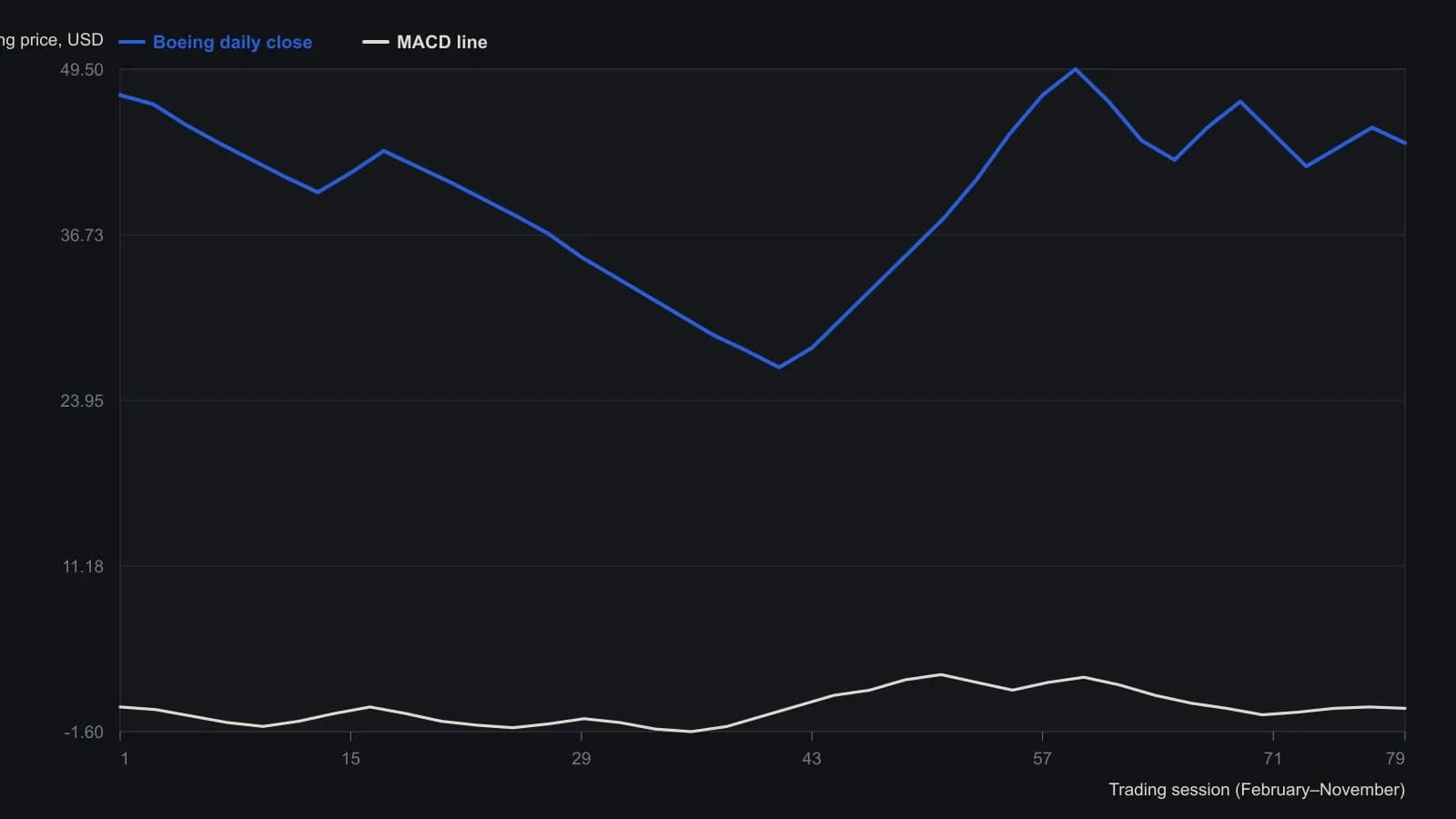Viewport: 1456px width, 819px height.
Task: Click the Boeing close line's lowest trough
Action: (779, 367)
